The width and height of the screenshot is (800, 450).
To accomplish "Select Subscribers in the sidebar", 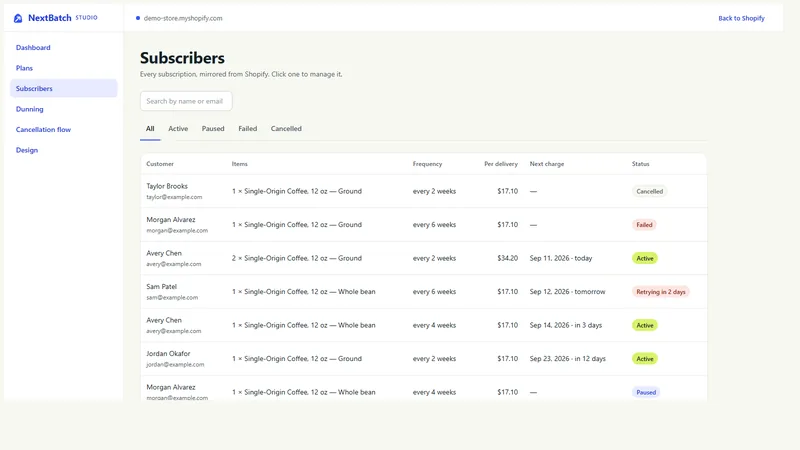I will point(64,88).
